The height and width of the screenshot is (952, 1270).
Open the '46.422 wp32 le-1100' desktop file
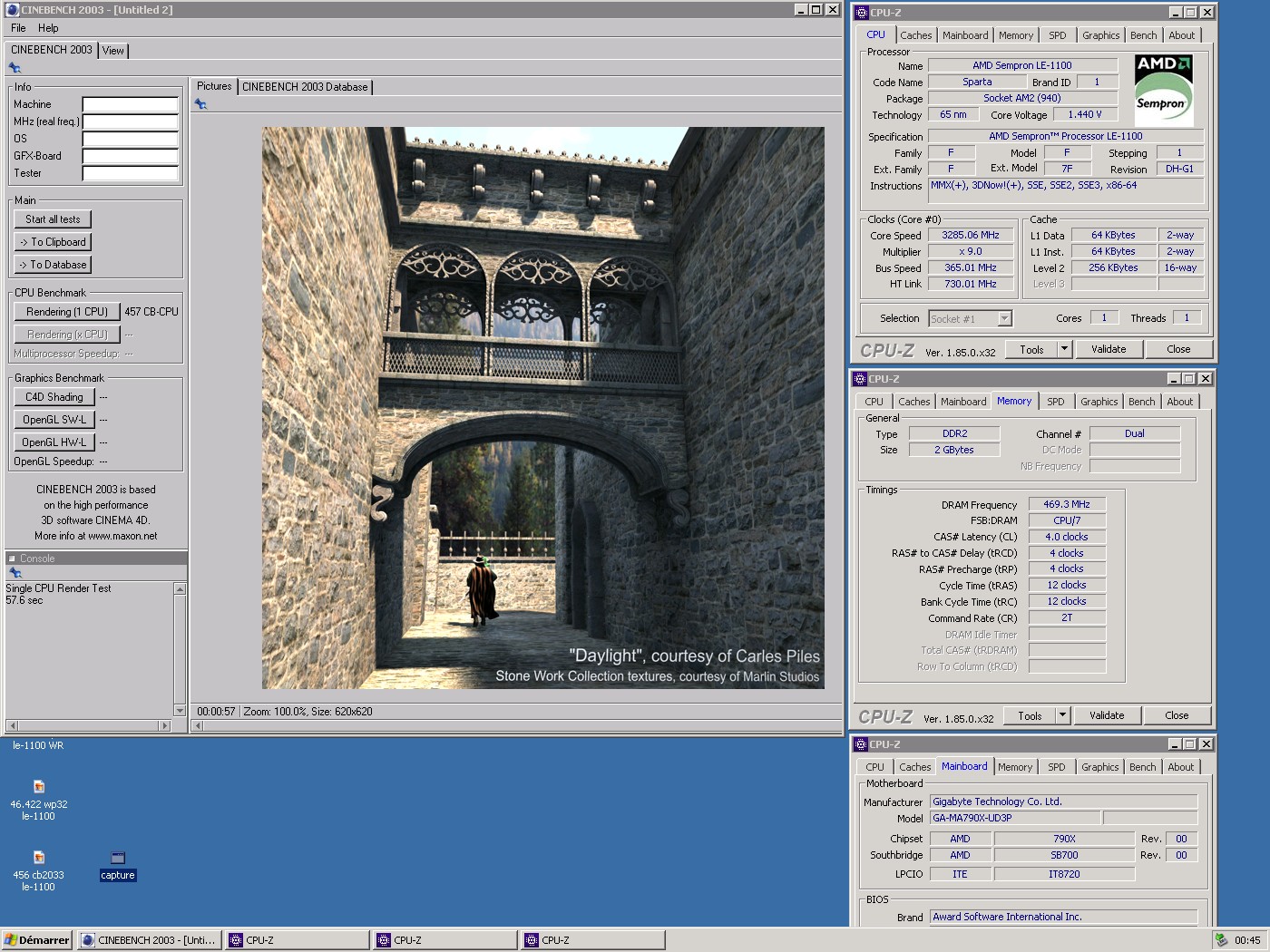(x=38, y=801)
